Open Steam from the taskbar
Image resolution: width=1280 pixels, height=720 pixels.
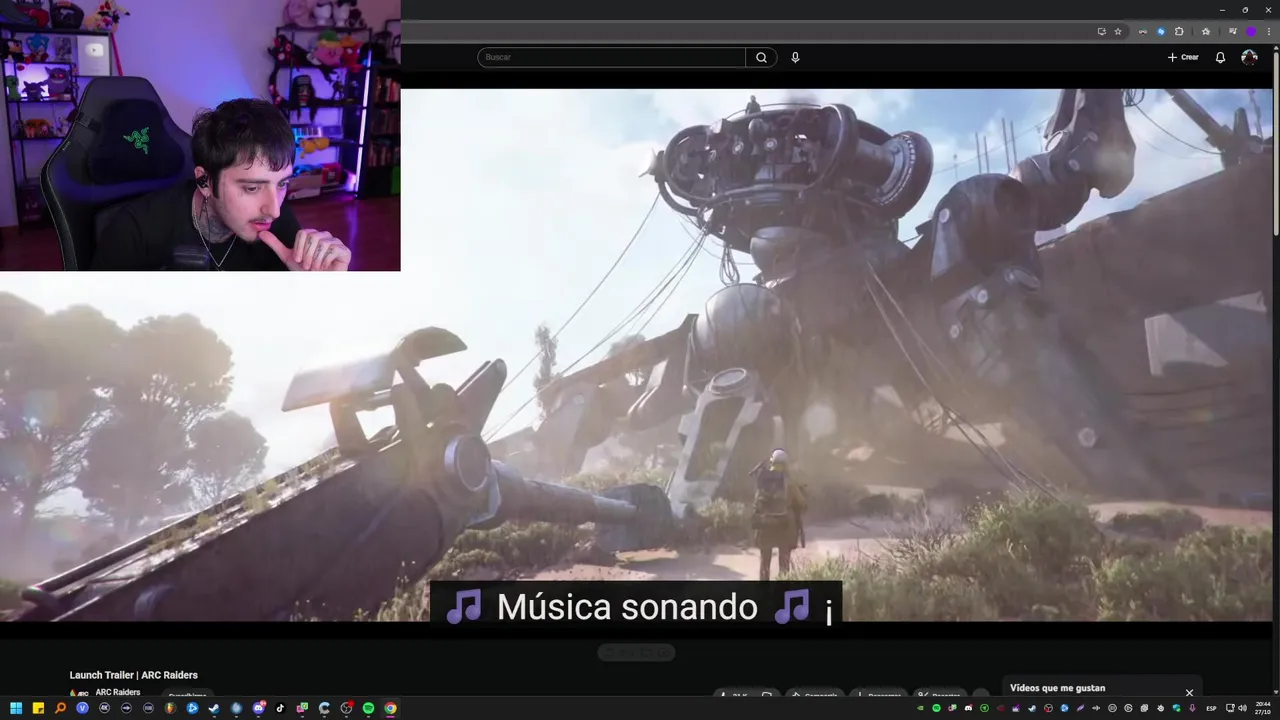214,708
